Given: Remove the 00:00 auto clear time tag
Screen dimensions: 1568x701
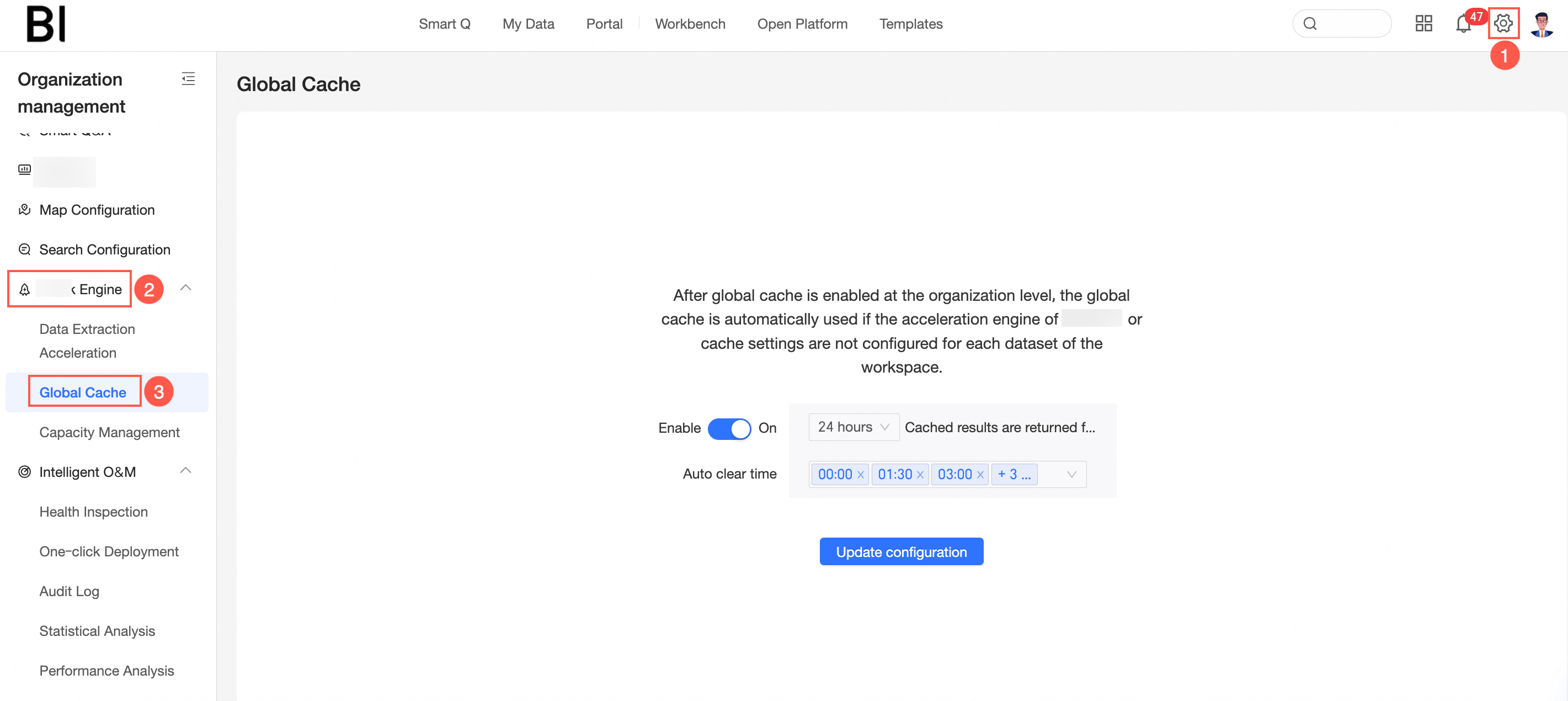Looking at the screenshot, I should pos(860,475).
